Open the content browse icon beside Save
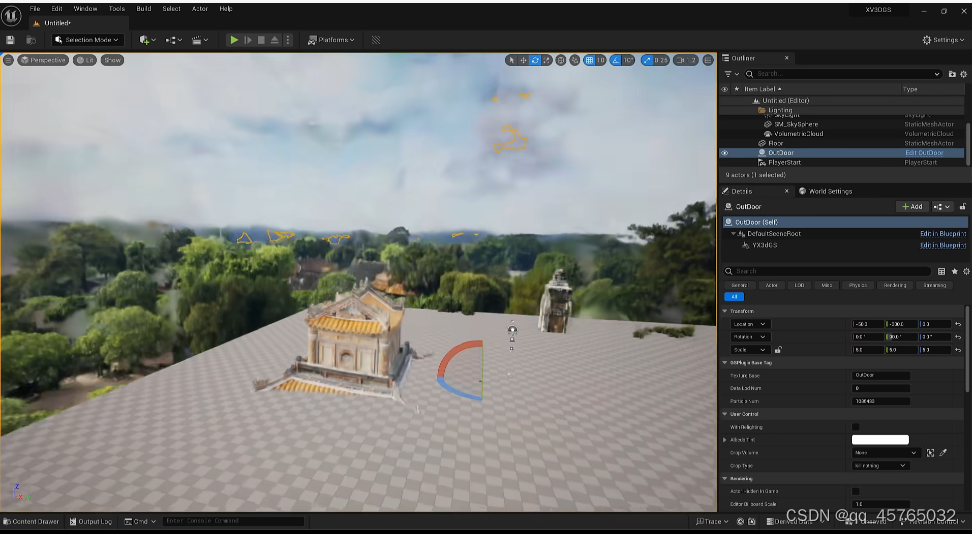Screen dimensions: 972x534 [x=31, y=40]
